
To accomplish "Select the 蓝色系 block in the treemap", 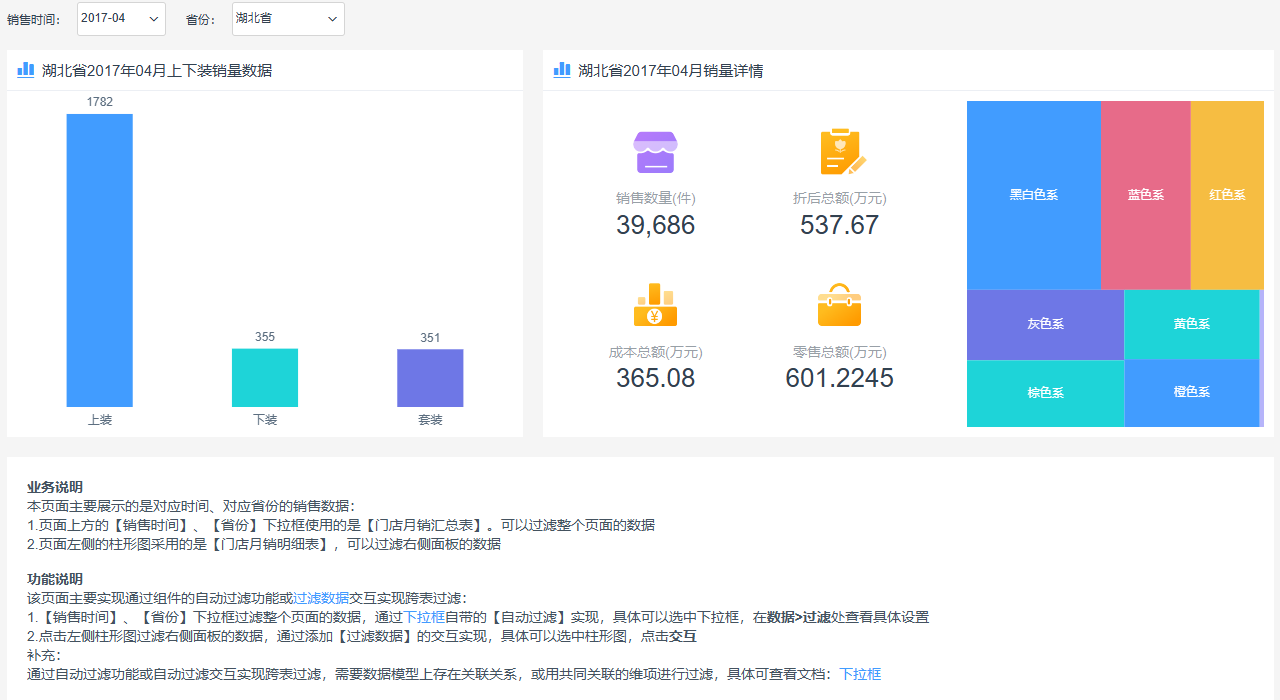I will point(1145,195).
